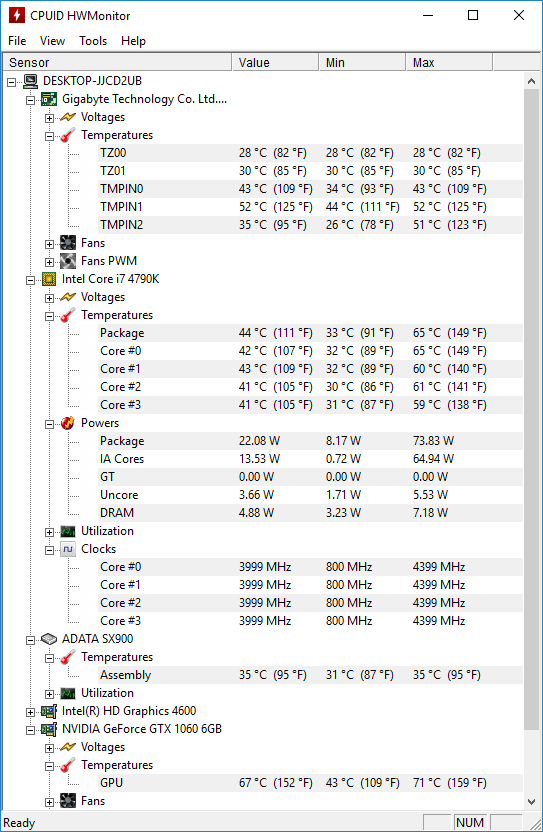Click the scrollbar down arrow
Image resolution: width=543 pixels, height=832 pixels.
point(531,801)
